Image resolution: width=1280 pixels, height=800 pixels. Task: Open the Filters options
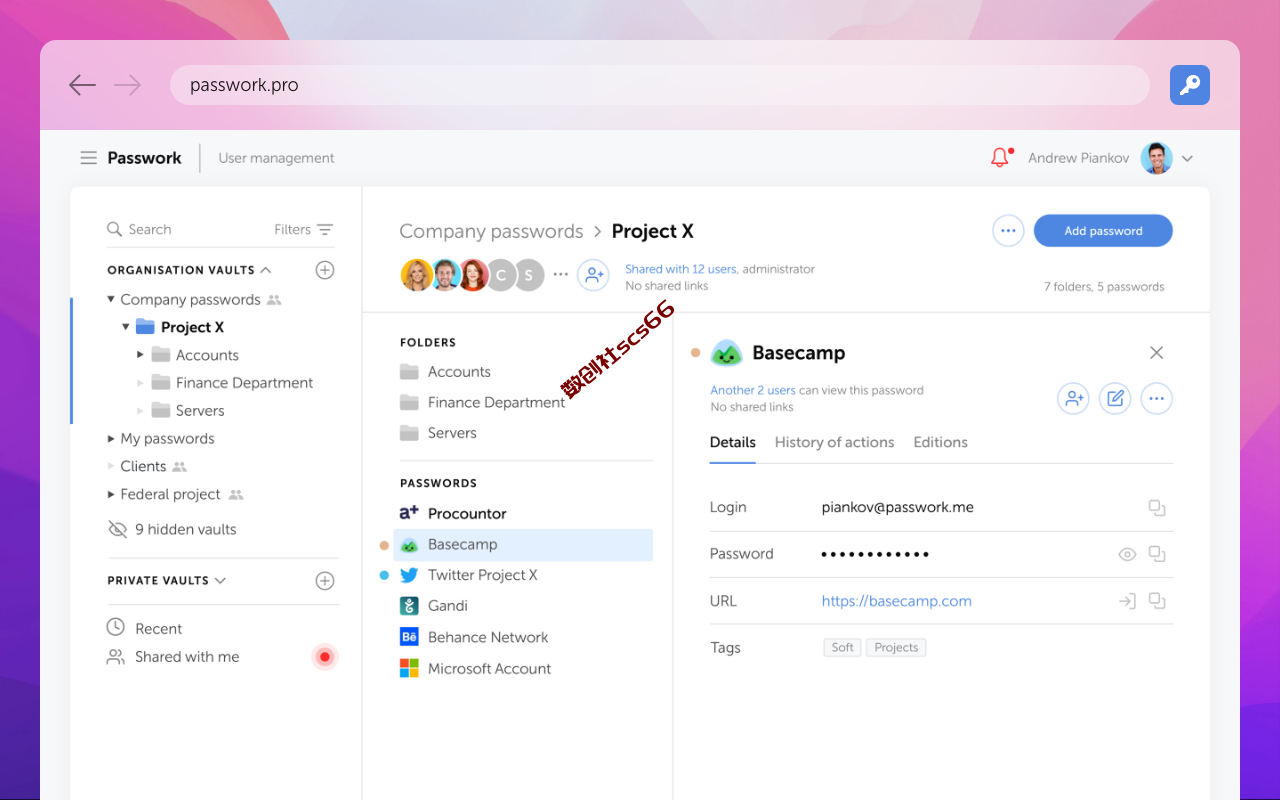pyautogui.click(x=304, y=229)
